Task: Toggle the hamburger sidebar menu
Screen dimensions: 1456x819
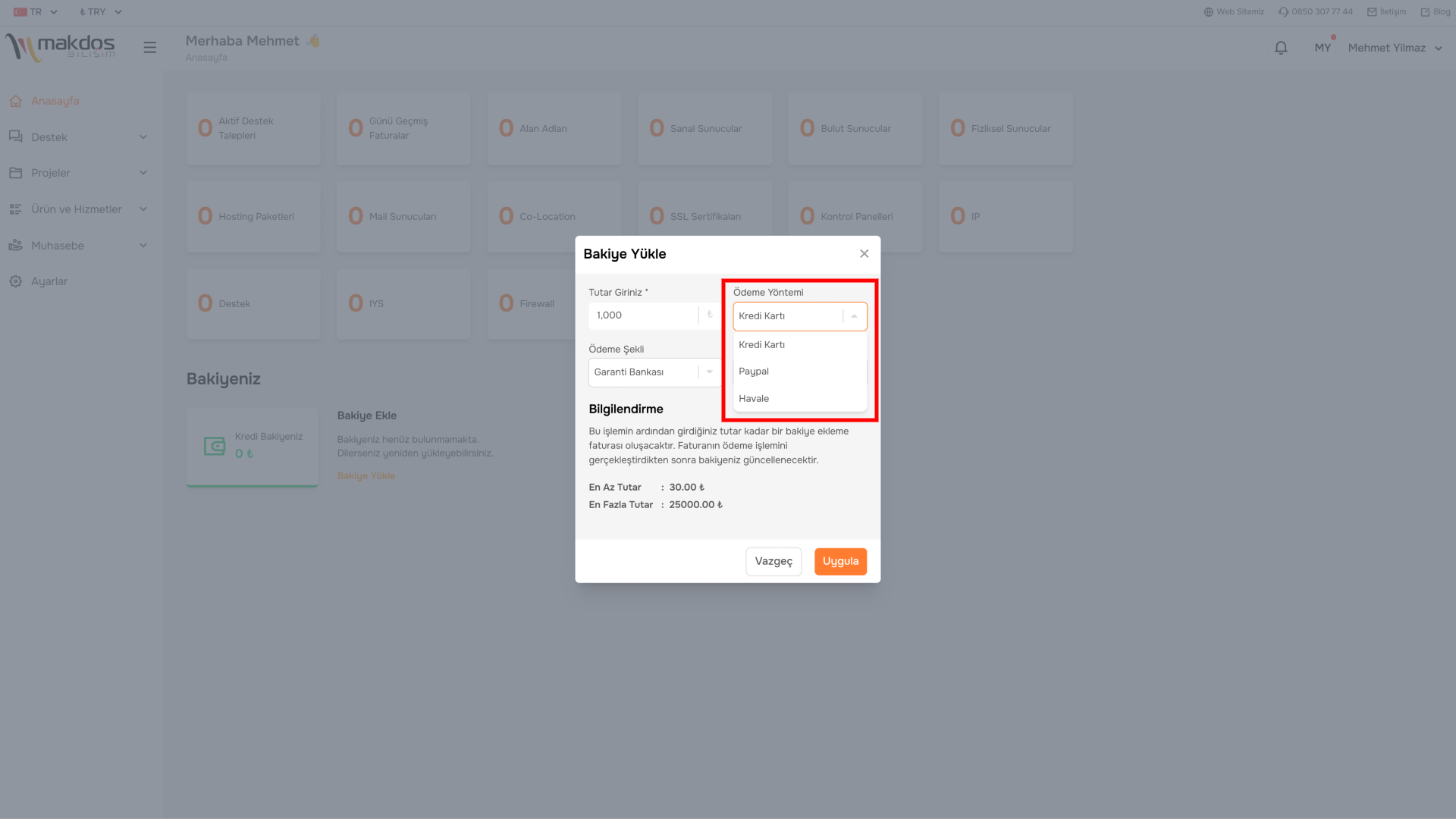Action: click(150, 47)
